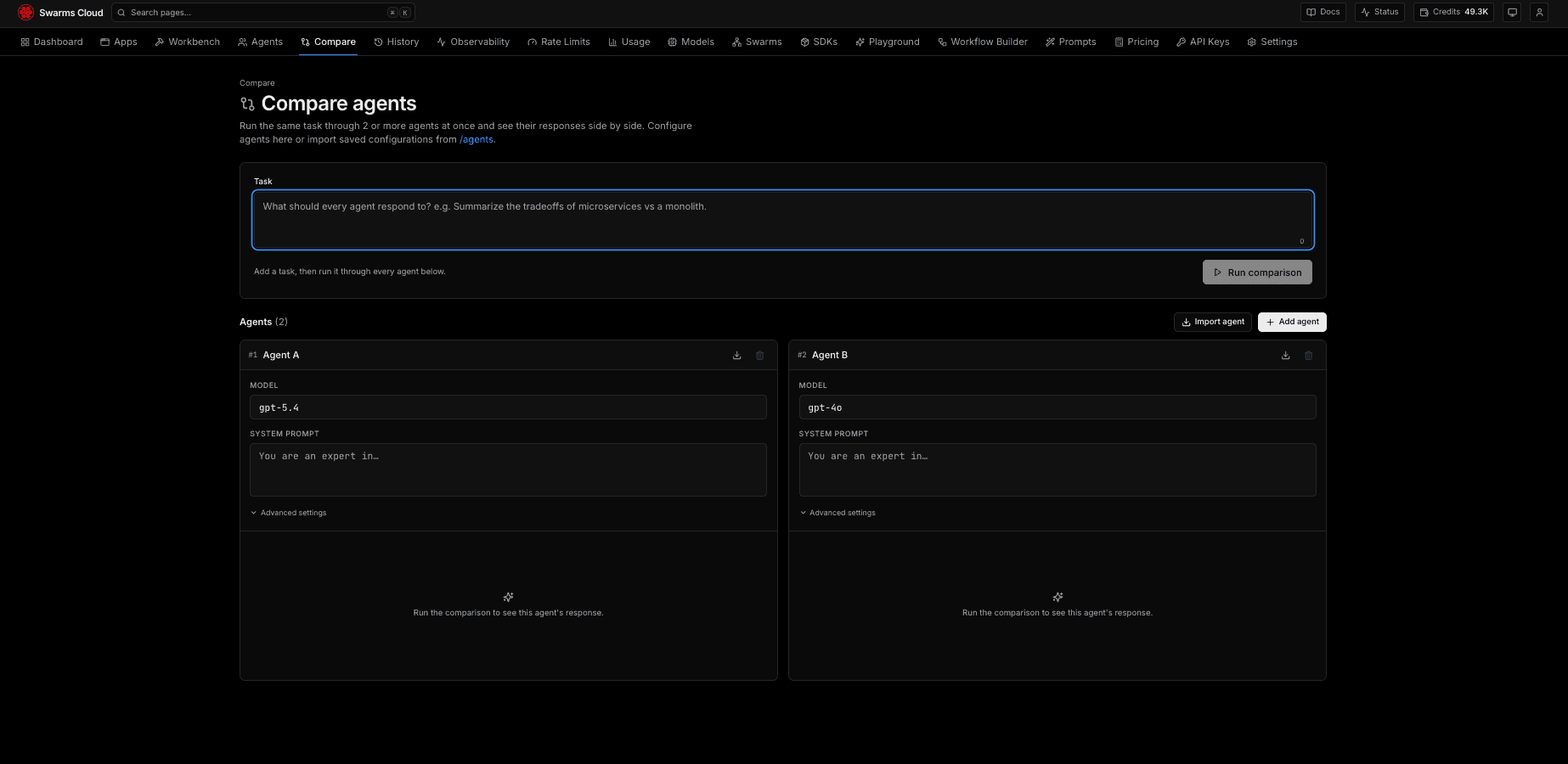Go to the Playground tab

tap(888, 42)
